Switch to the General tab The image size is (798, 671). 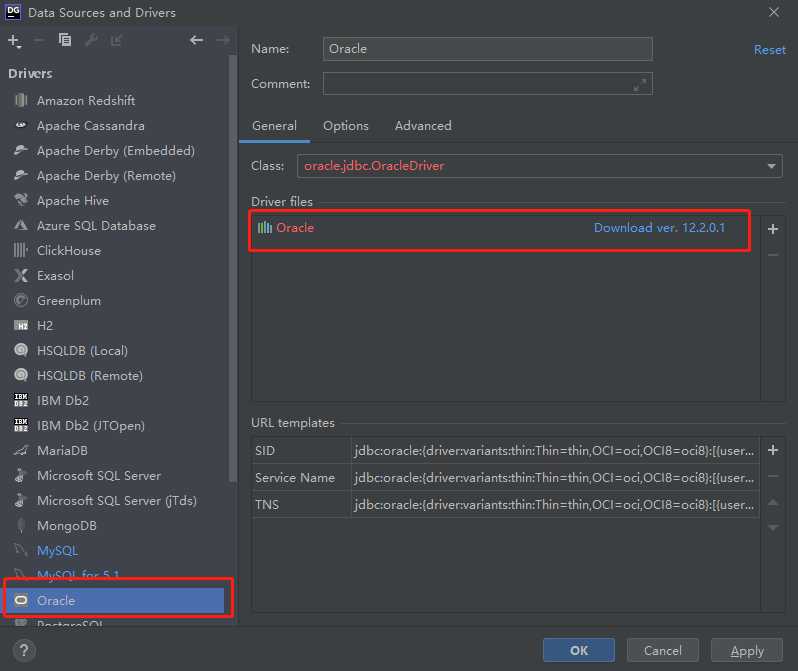274,126
